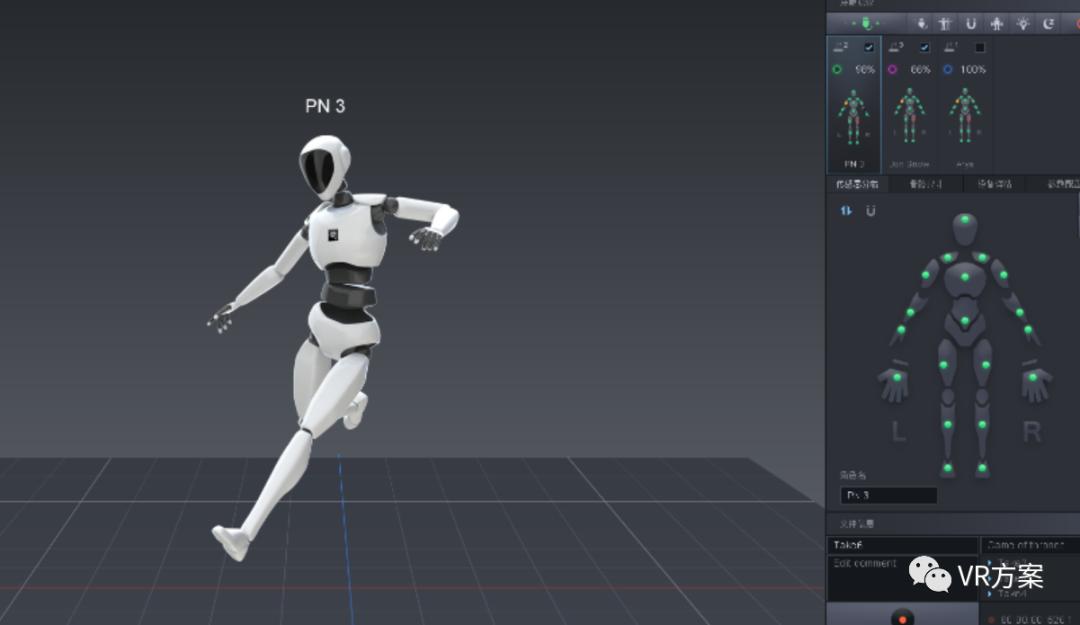Click the standing body figure toolbar icon
The width and height of the screenshot is (1080, 625).
pos(996,23)
